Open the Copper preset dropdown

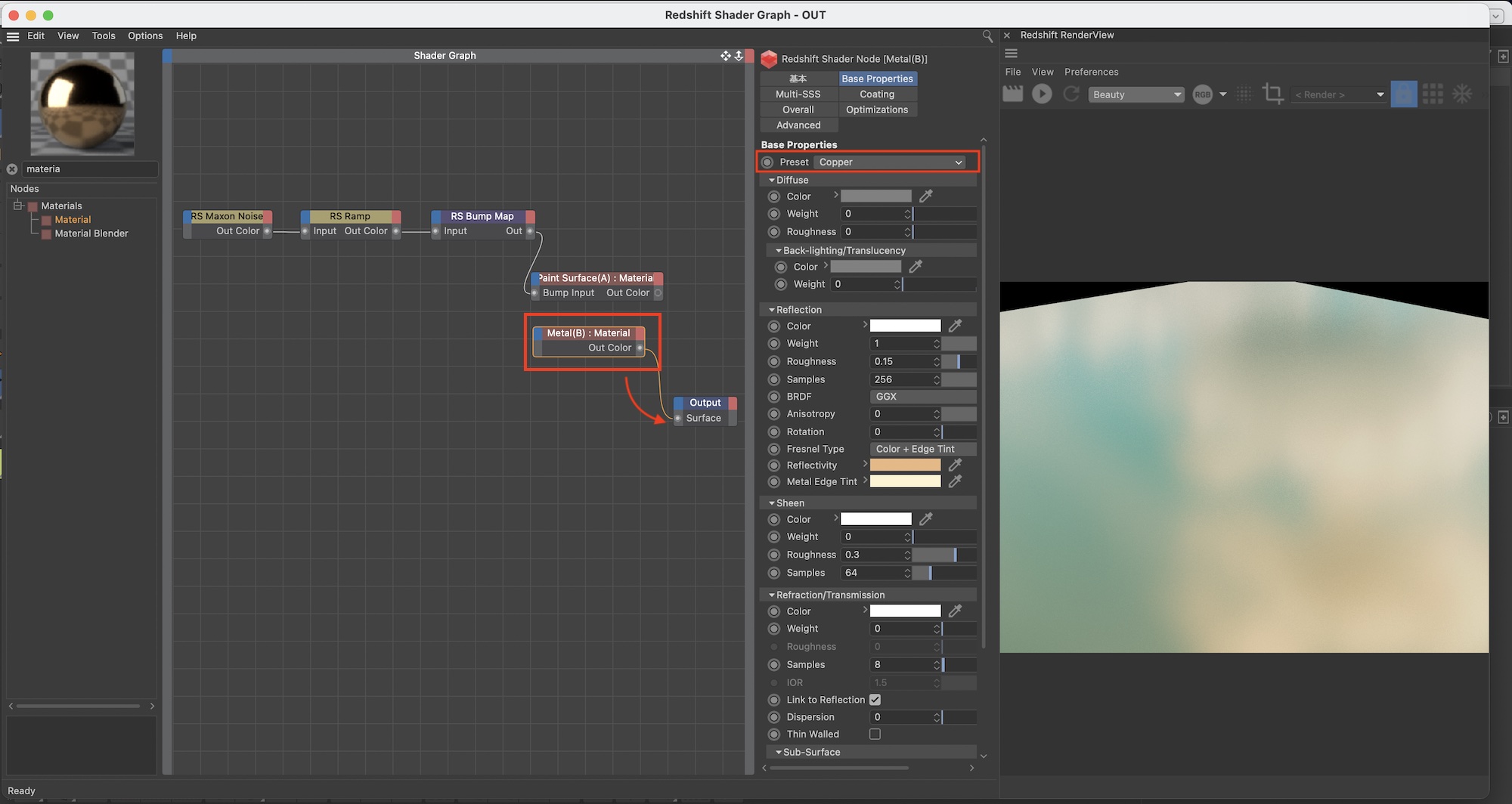point(890,162)
